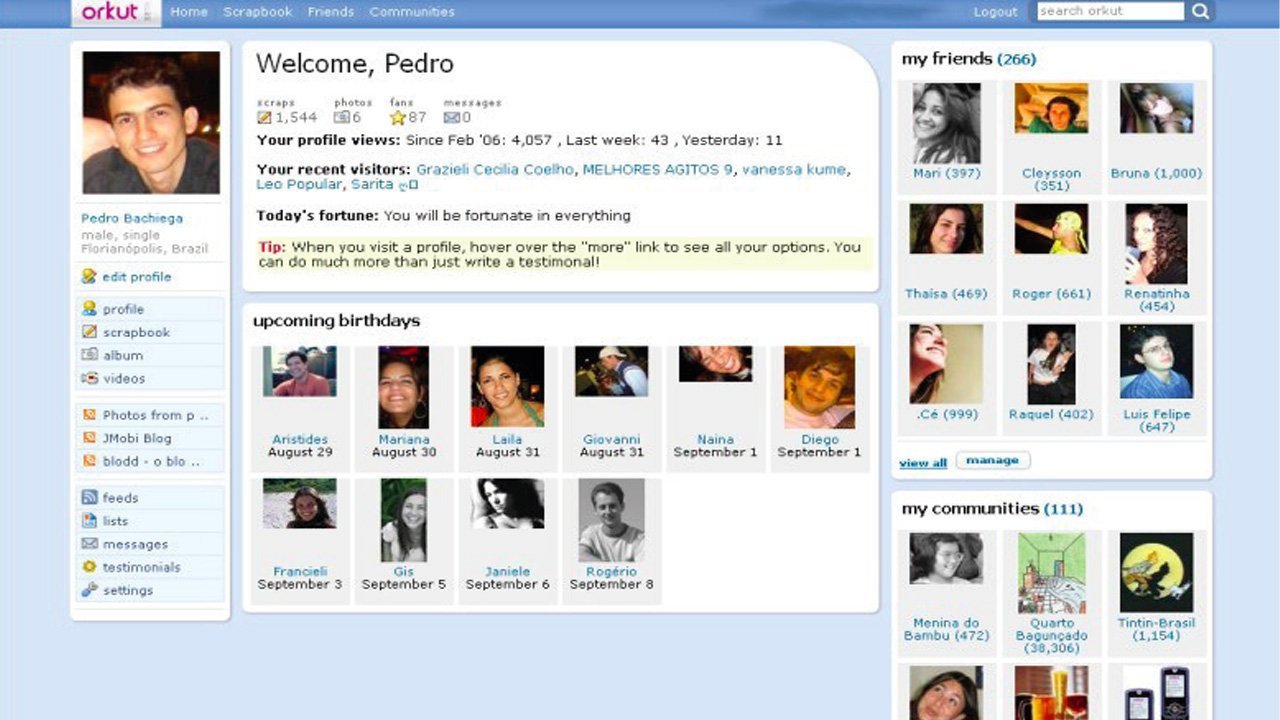Focus the search orkut text field
Viewport: 1280px width, 720px height.
pyautogui.click(x=1110, y=11)
